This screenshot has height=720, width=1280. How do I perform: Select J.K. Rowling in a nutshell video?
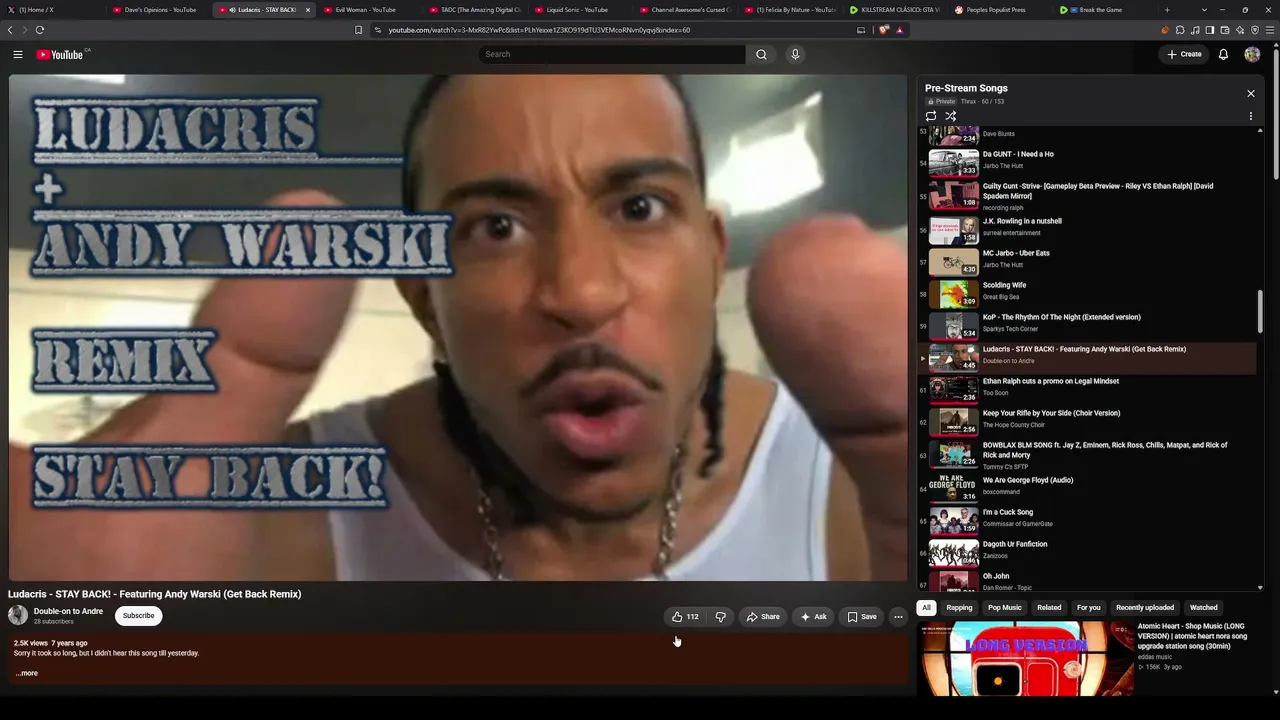point(1087,228)
